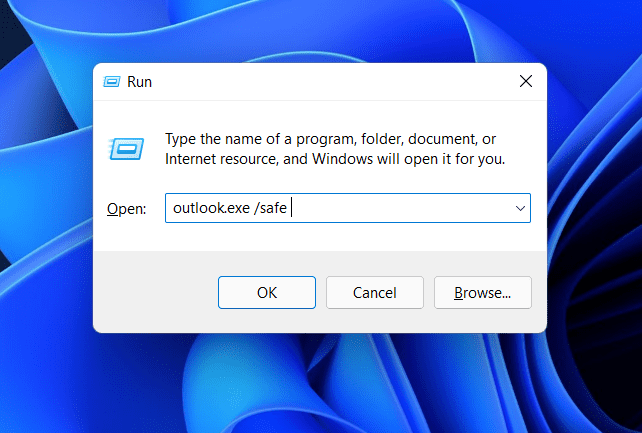Image resolution: width=642 pixels, height=433 pixels.
Task: Open the Browse... file picker
Action: [x=483, y=293]
